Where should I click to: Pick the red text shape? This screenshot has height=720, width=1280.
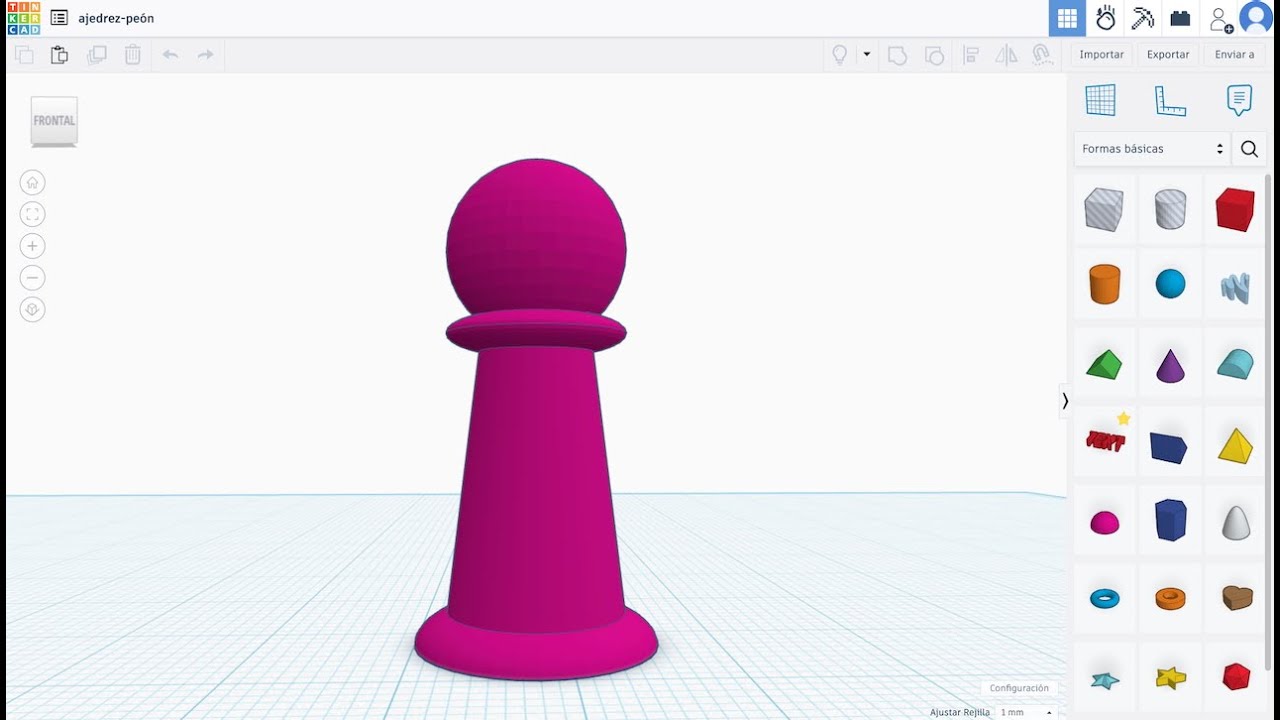(x=1105, y=440)
